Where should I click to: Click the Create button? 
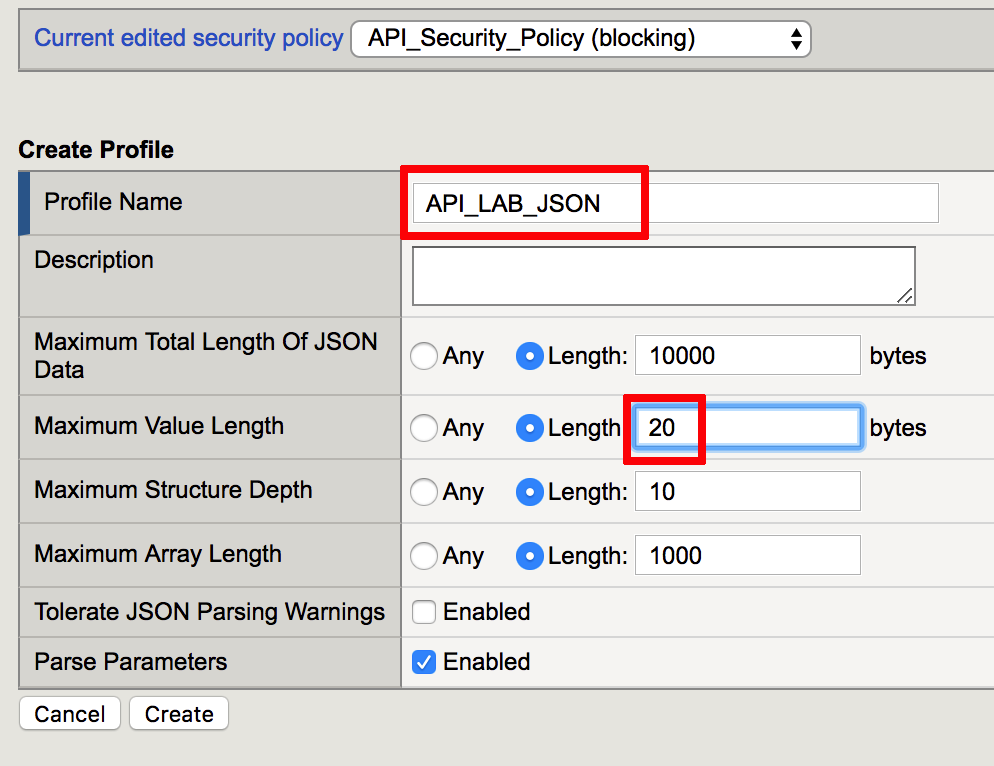pos(179,714)
